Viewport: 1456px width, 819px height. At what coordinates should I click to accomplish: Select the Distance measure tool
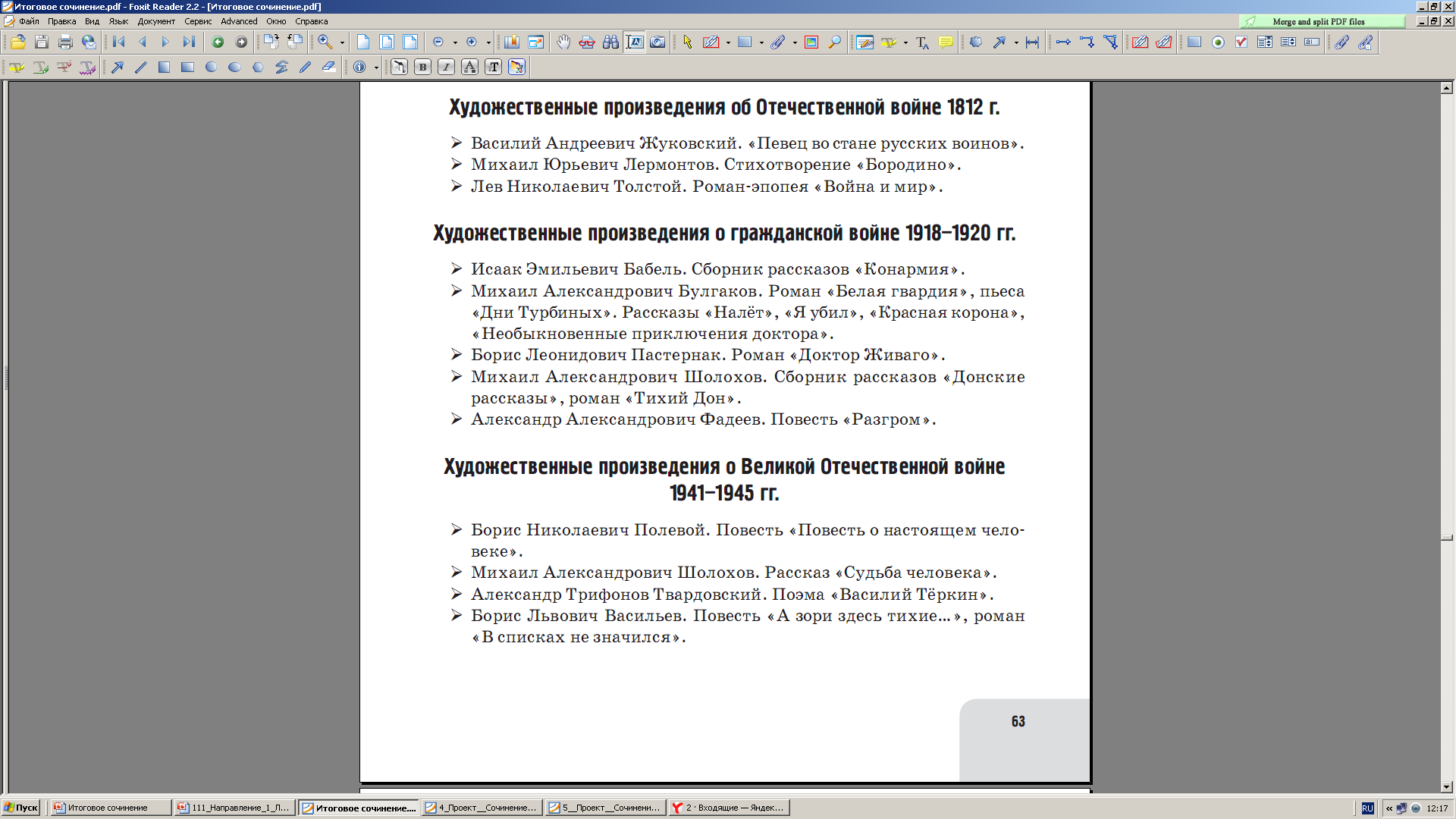(1033, 42)
